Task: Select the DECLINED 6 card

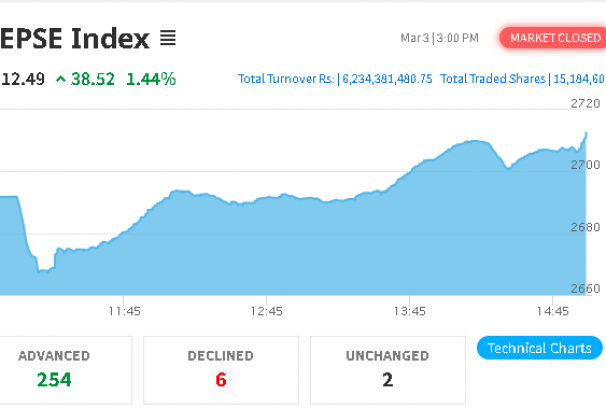Action: coord(220,368)
